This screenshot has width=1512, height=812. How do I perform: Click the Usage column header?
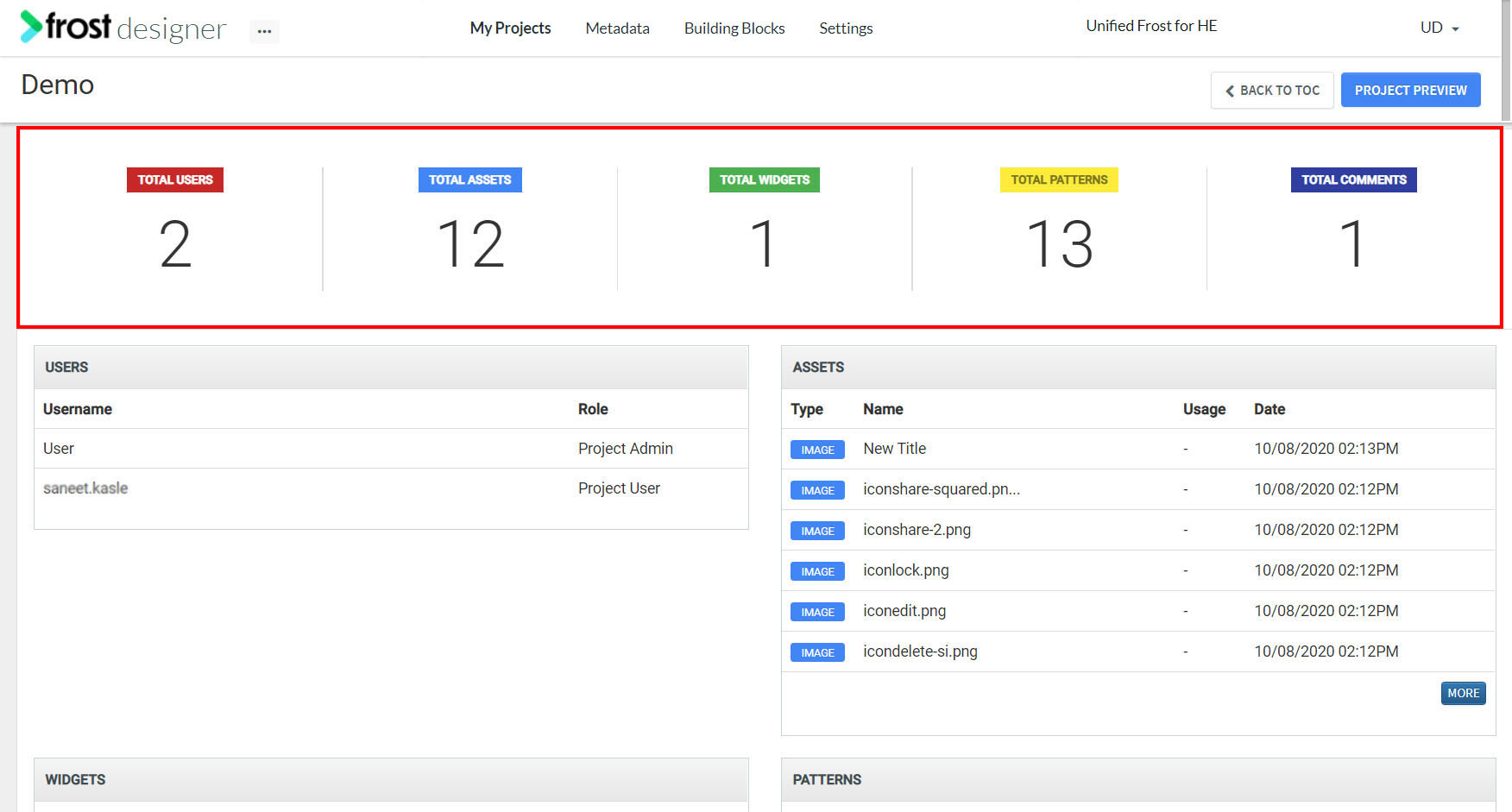[x=1204, y=409]
